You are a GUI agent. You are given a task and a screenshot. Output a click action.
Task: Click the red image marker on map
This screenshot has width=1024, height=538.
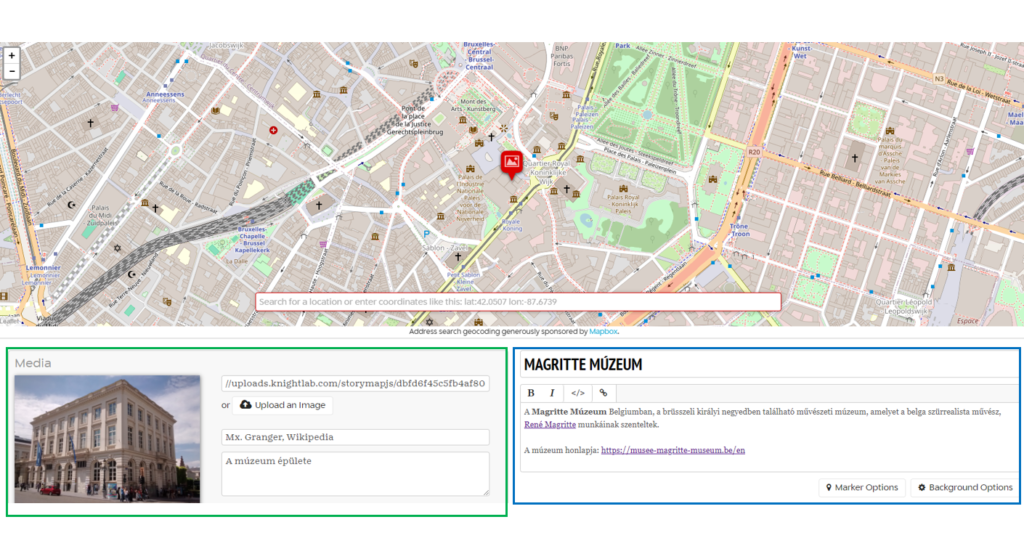click(511, 160)
